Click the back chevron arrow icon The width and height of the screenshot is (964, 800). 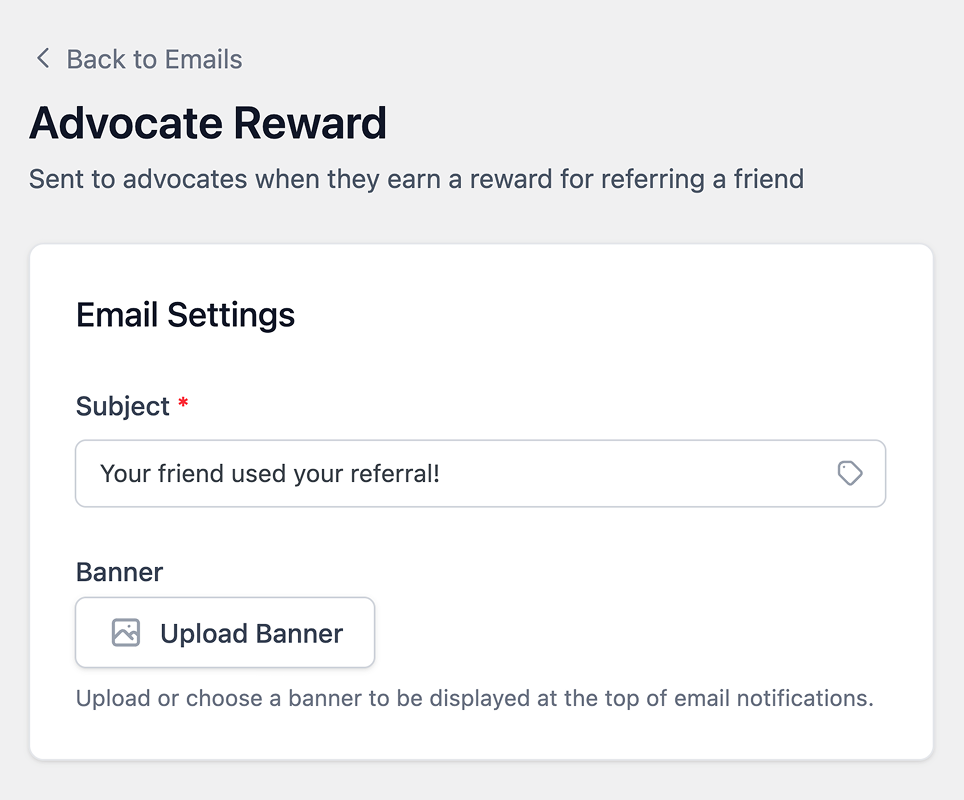(x=42, y=59)
